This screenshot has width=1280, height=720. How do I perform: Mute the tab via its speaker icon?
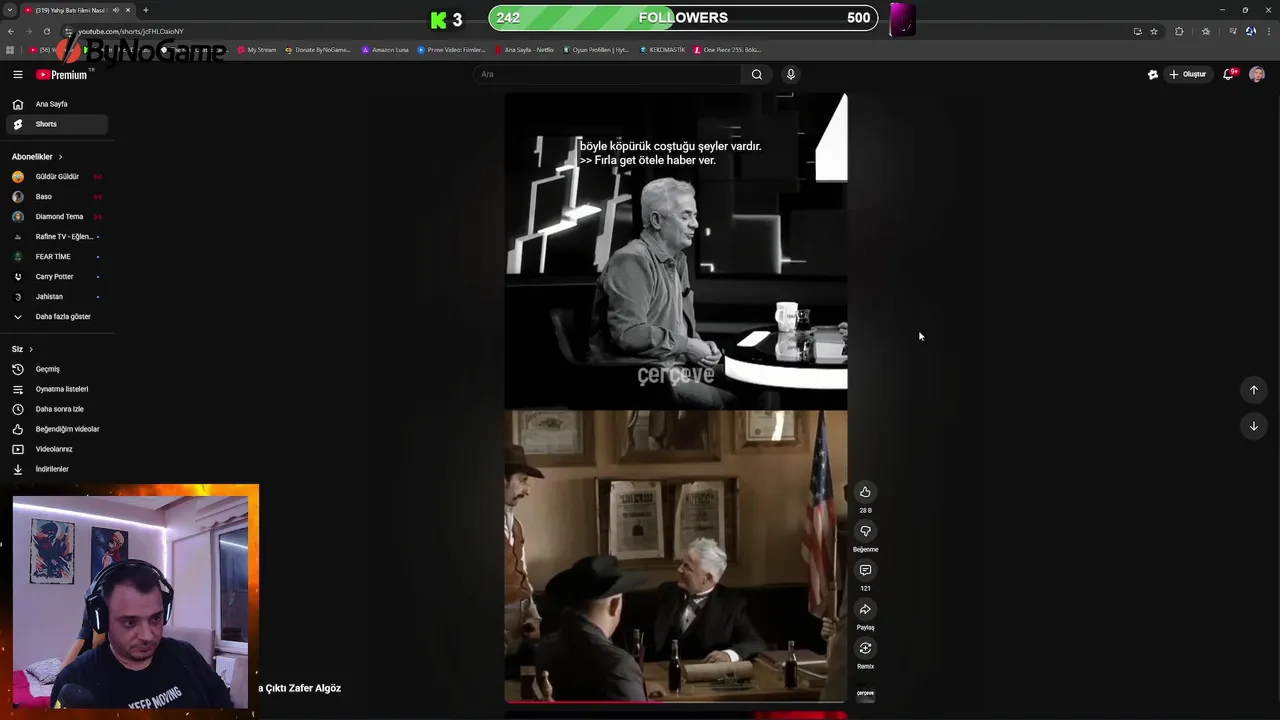pyautogui.click(x=116, y=10)
